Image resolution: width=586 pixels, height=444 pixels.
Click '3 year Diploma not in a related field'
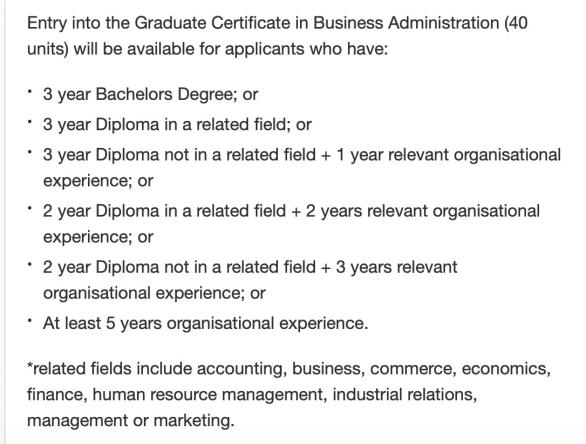(x=179, y=155)
